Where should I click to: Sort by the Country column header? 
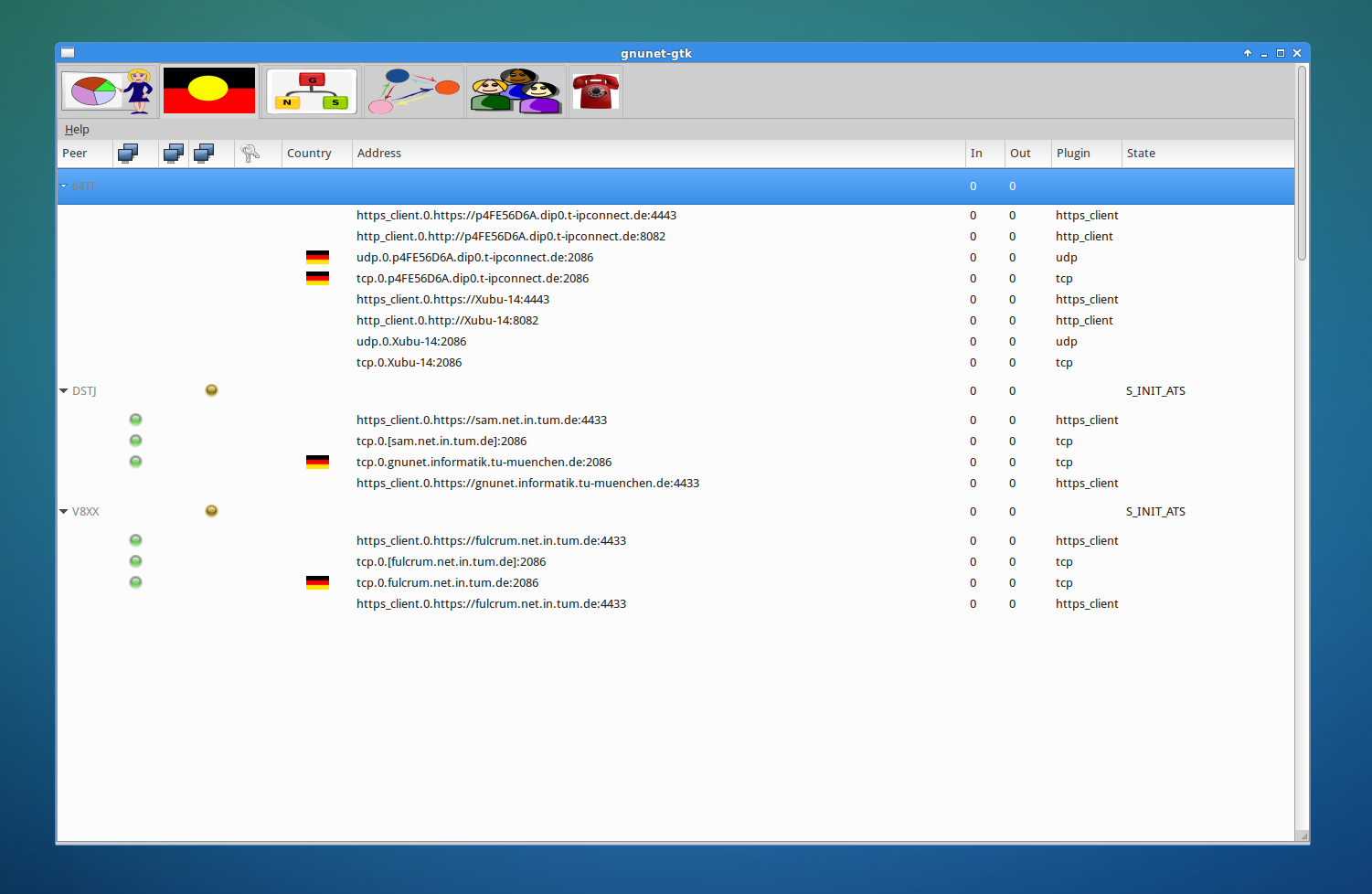[x=309, y=154]
